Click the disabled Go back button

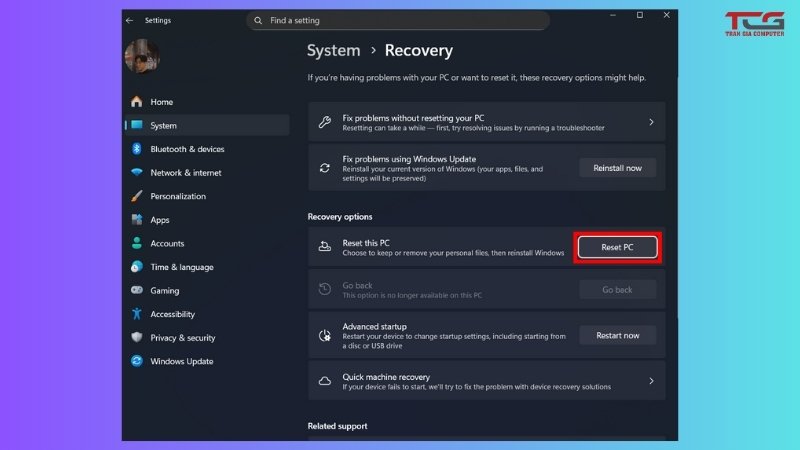617,289
